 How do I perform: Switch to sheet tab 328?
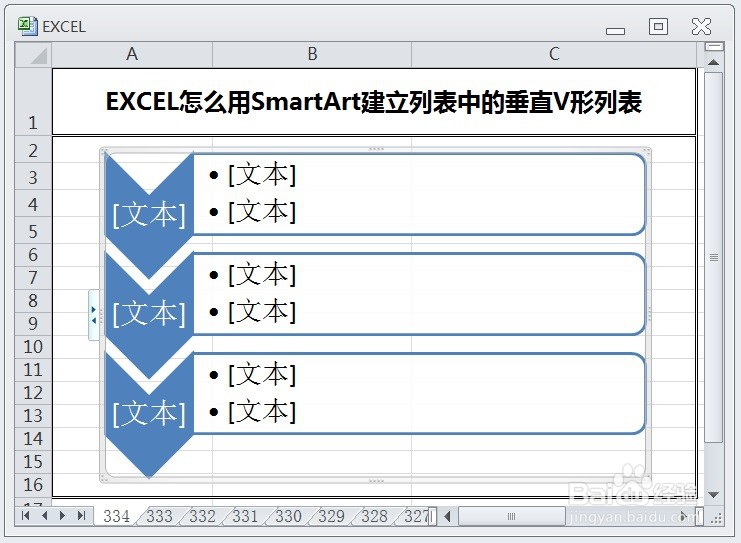pos(374,516)
